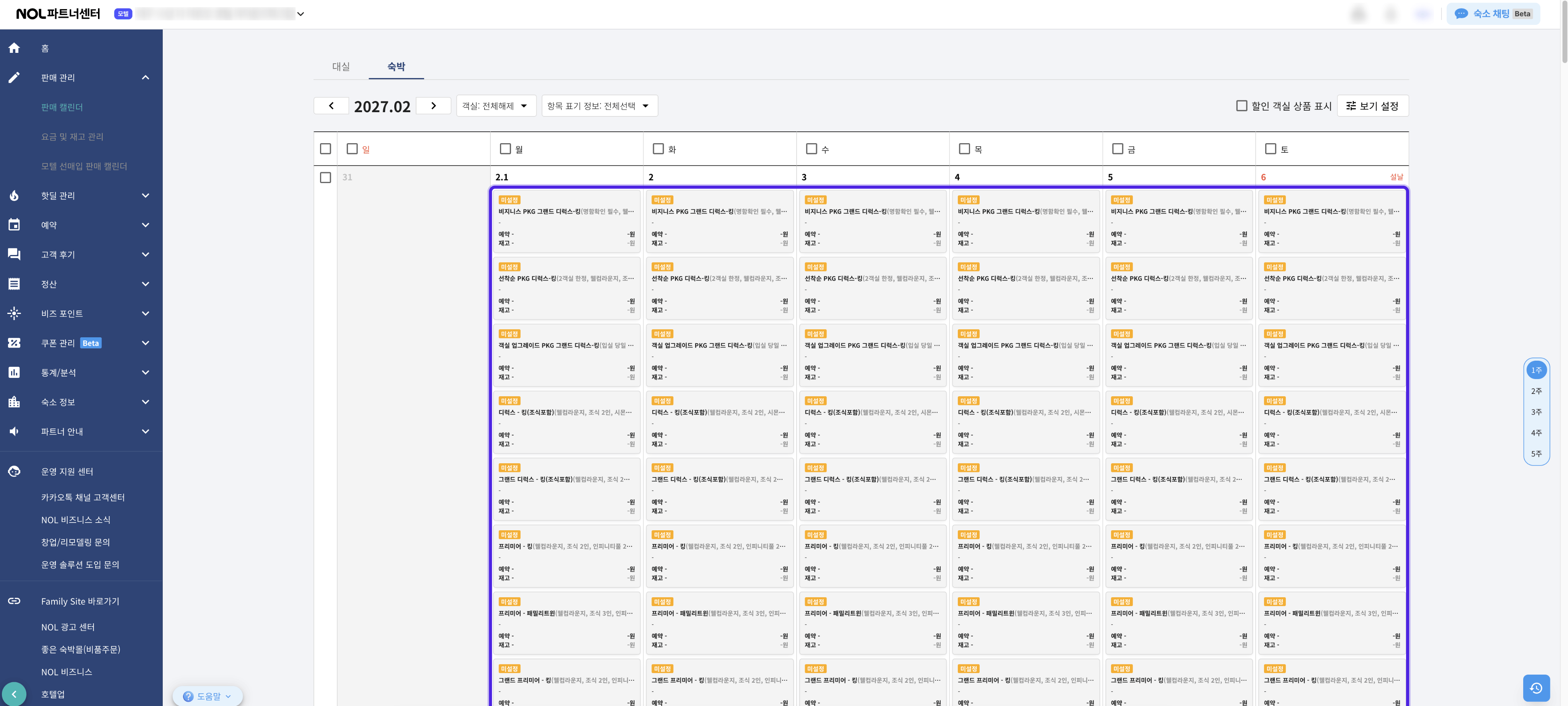Open the 숙소 채팅 Beta button

(1493, 13)
